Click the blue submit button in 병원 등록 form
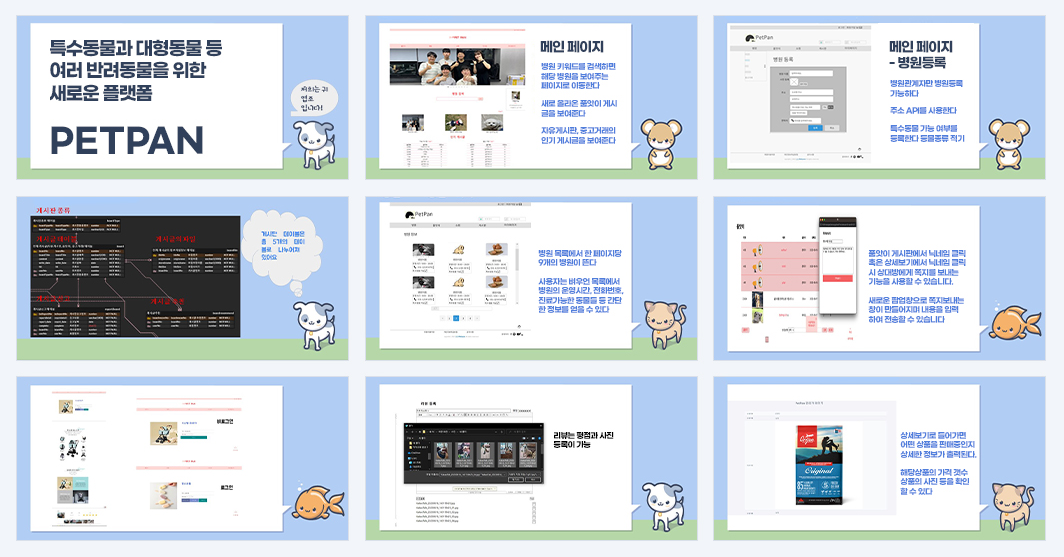 point(815,128)
